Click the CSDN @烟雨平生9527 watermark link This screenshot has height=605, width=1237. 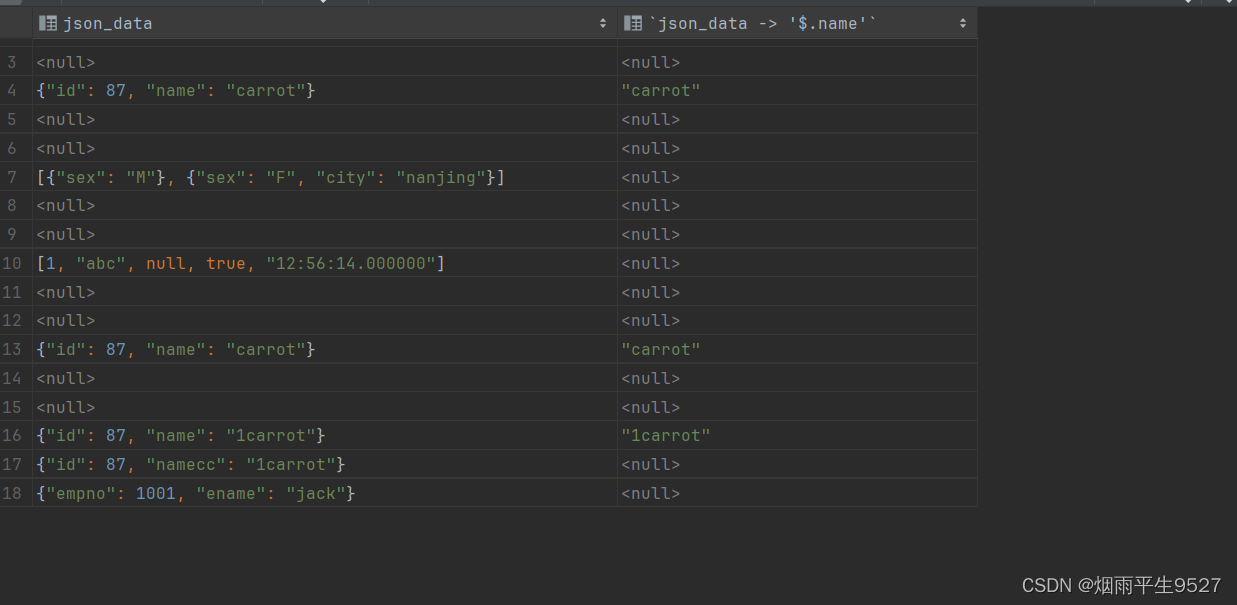[x=1120, y=584]
